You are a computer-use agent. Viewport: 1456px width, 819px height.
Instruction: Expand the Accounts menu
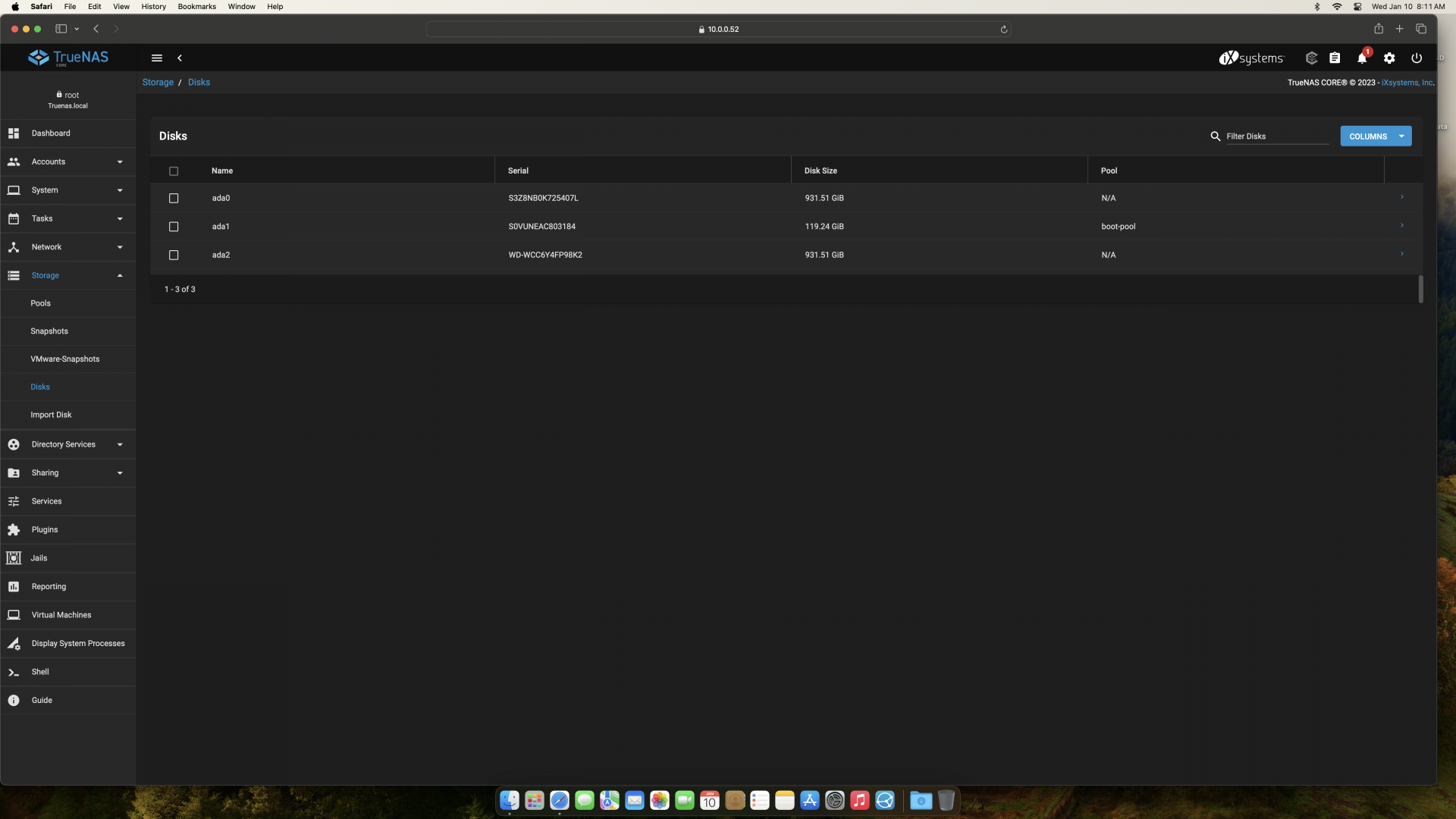point(68,162)
